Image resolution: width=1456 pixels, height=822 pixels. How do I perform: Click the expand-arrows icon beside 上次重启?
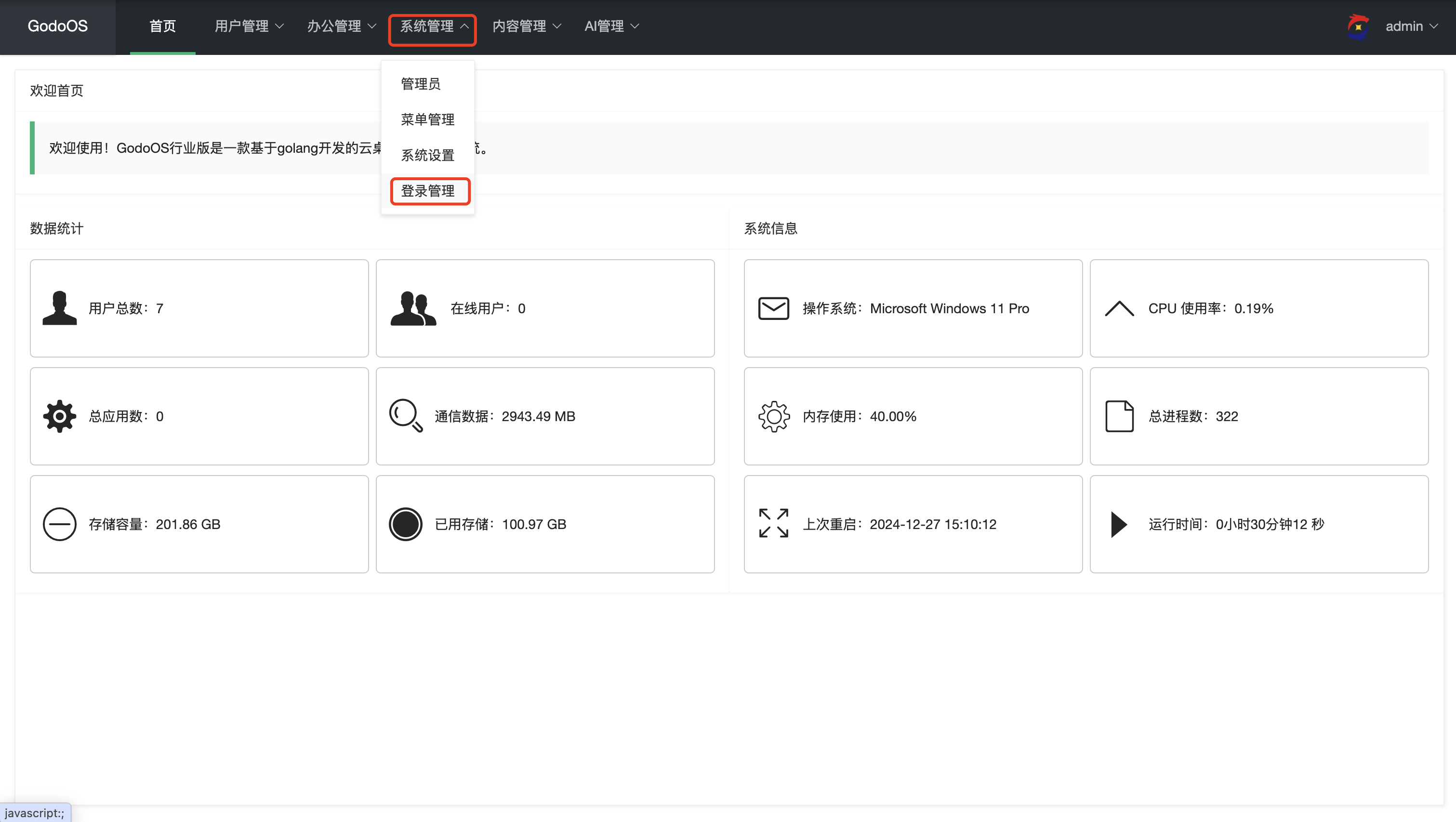click(773, 524)
